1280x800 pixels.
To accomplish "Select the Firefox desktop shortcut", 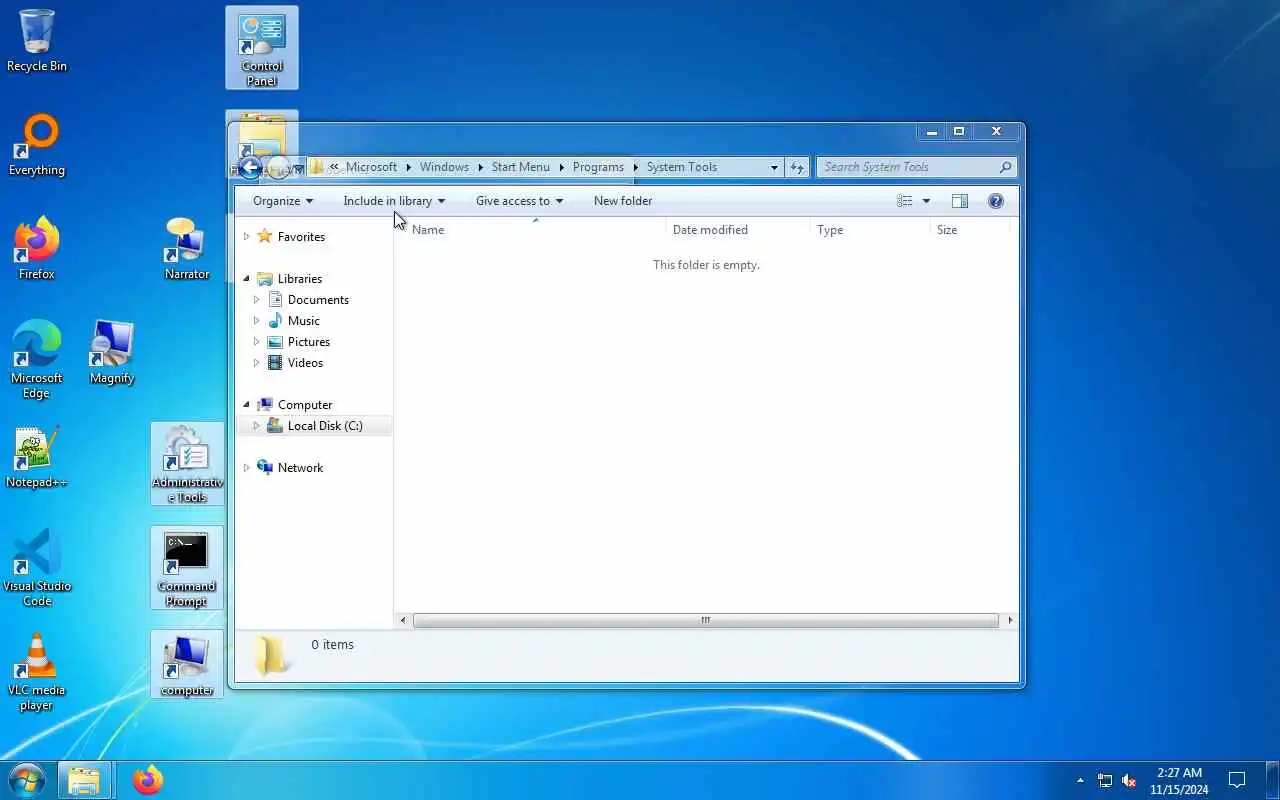I will click(x=37, y=248).
